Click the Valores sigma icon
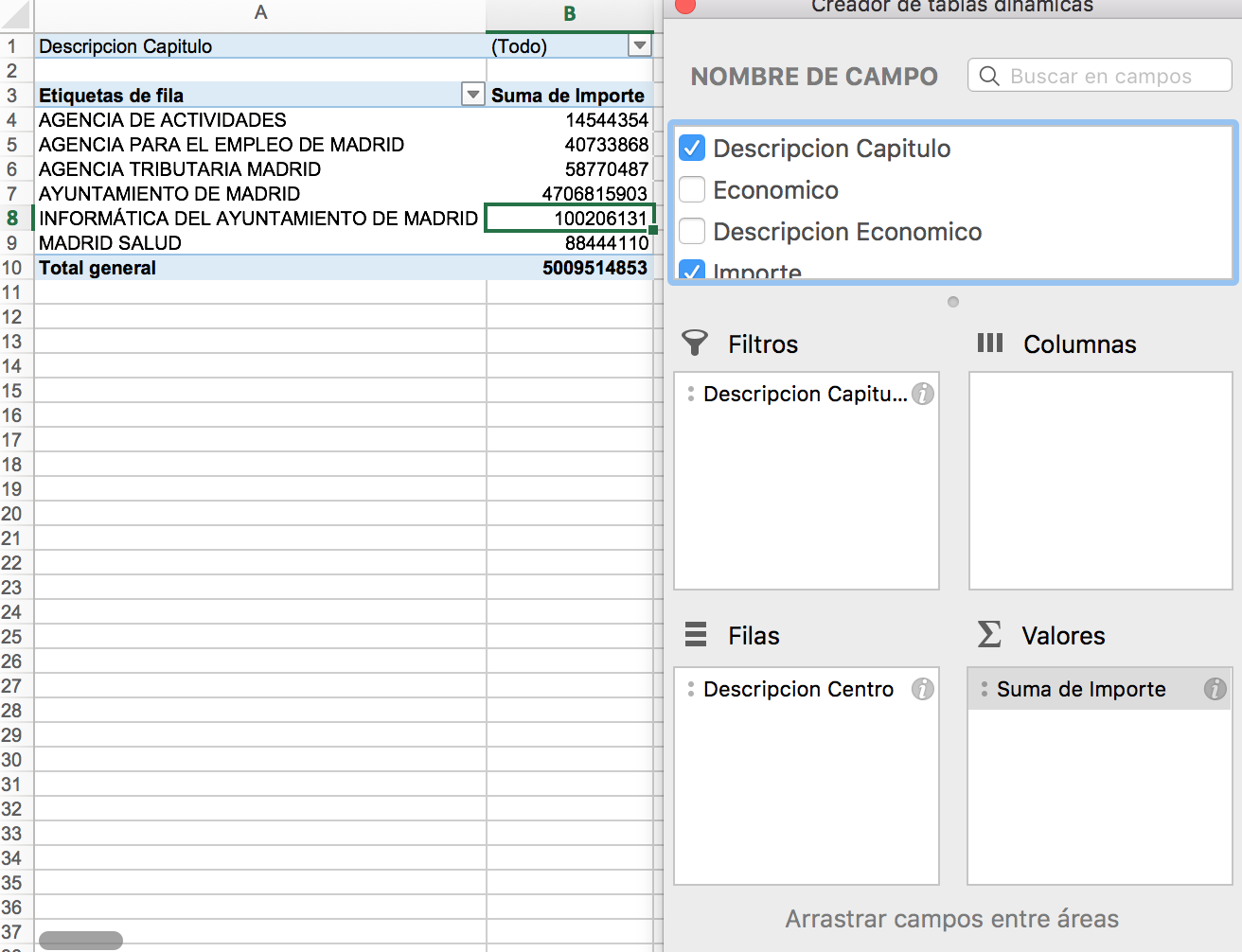 coord(989,634)
